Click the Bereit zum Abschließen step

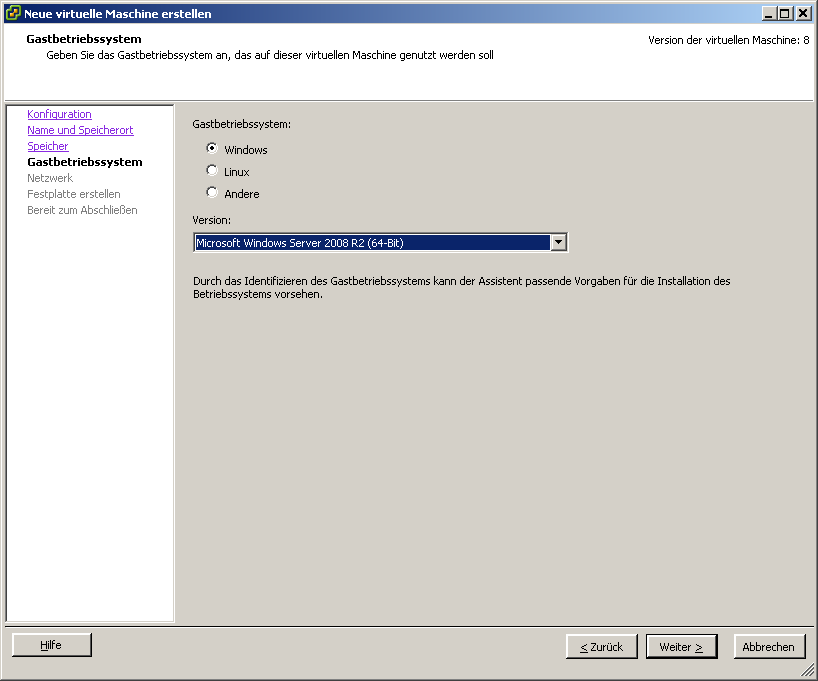pos(82,210)
